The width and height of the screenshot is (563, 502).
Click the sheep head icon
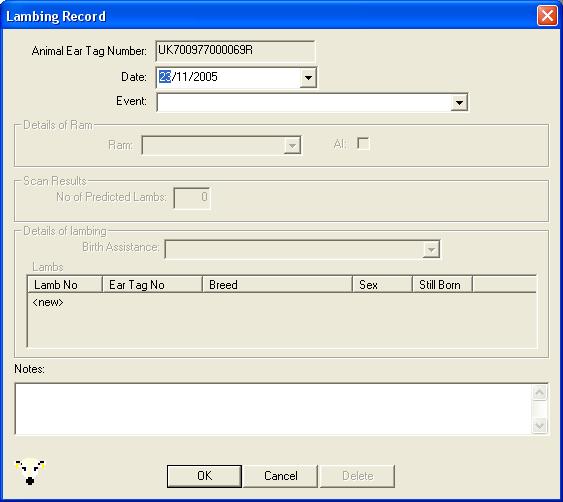tap(30, 471)
